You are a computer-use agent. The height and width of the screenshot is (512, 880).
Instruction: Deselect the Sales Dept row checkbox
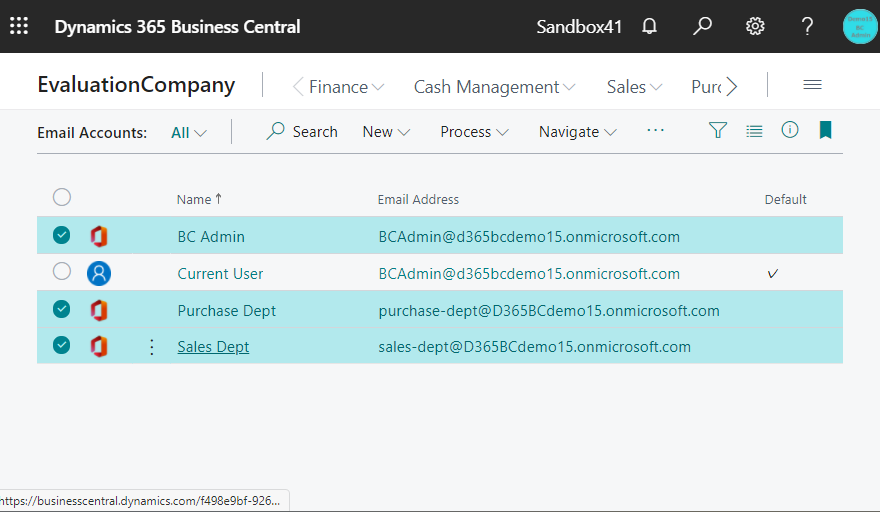(x=62, y=345)
